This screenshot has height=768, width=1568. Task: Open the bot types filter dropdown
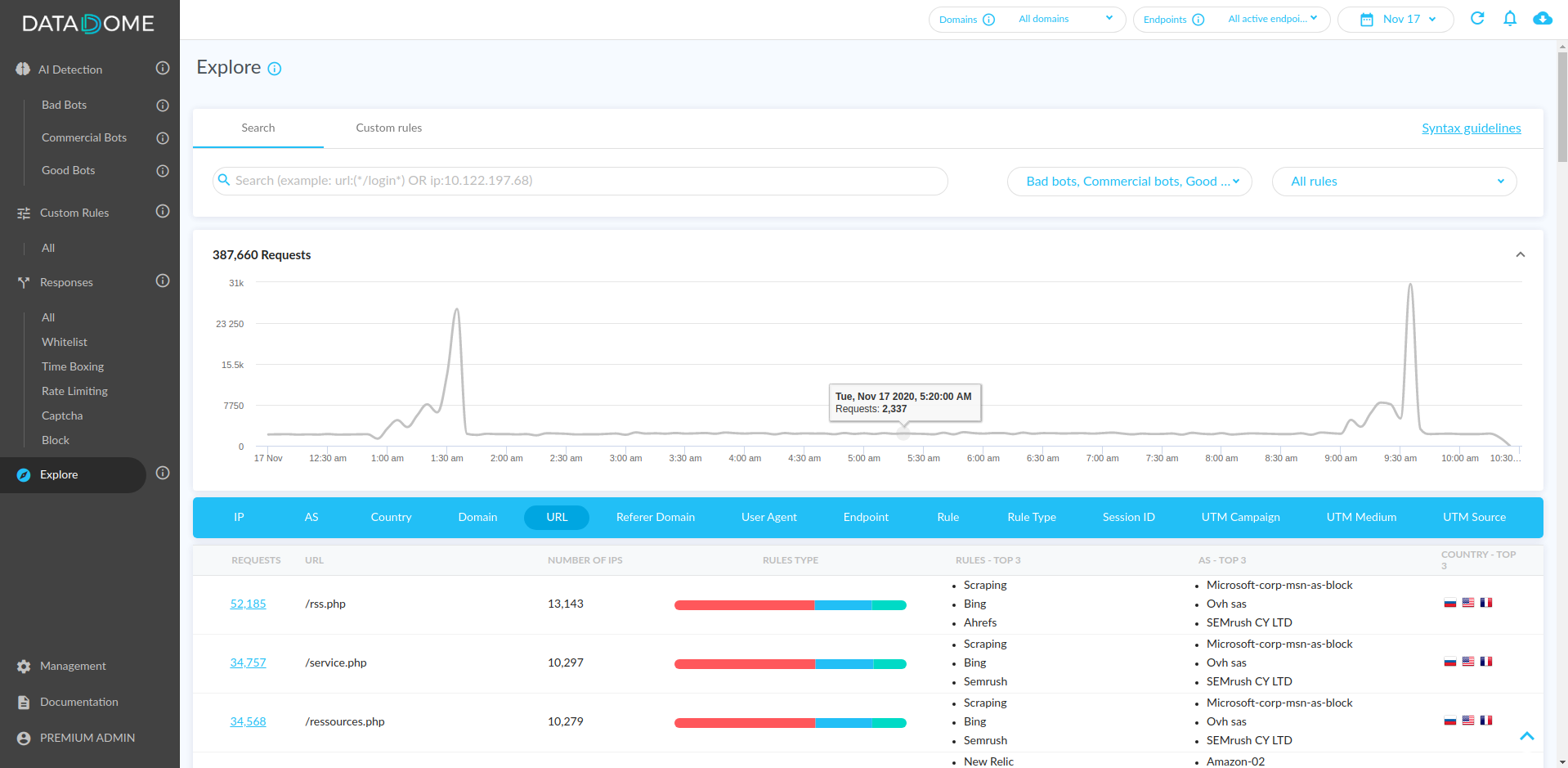coord(1130,182)
